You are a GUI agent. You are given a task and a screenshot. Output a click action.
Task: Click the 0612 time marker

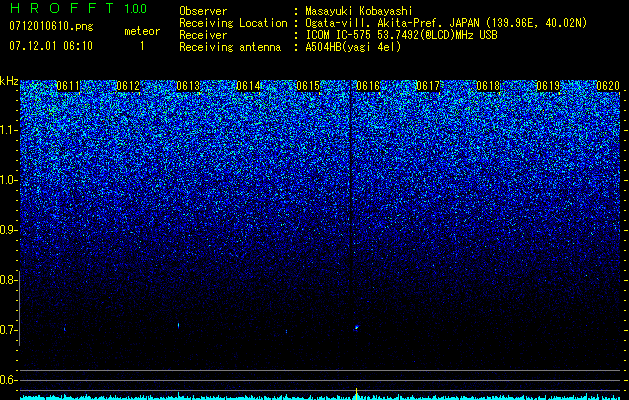pyautogui.click(x=128, y=86)
